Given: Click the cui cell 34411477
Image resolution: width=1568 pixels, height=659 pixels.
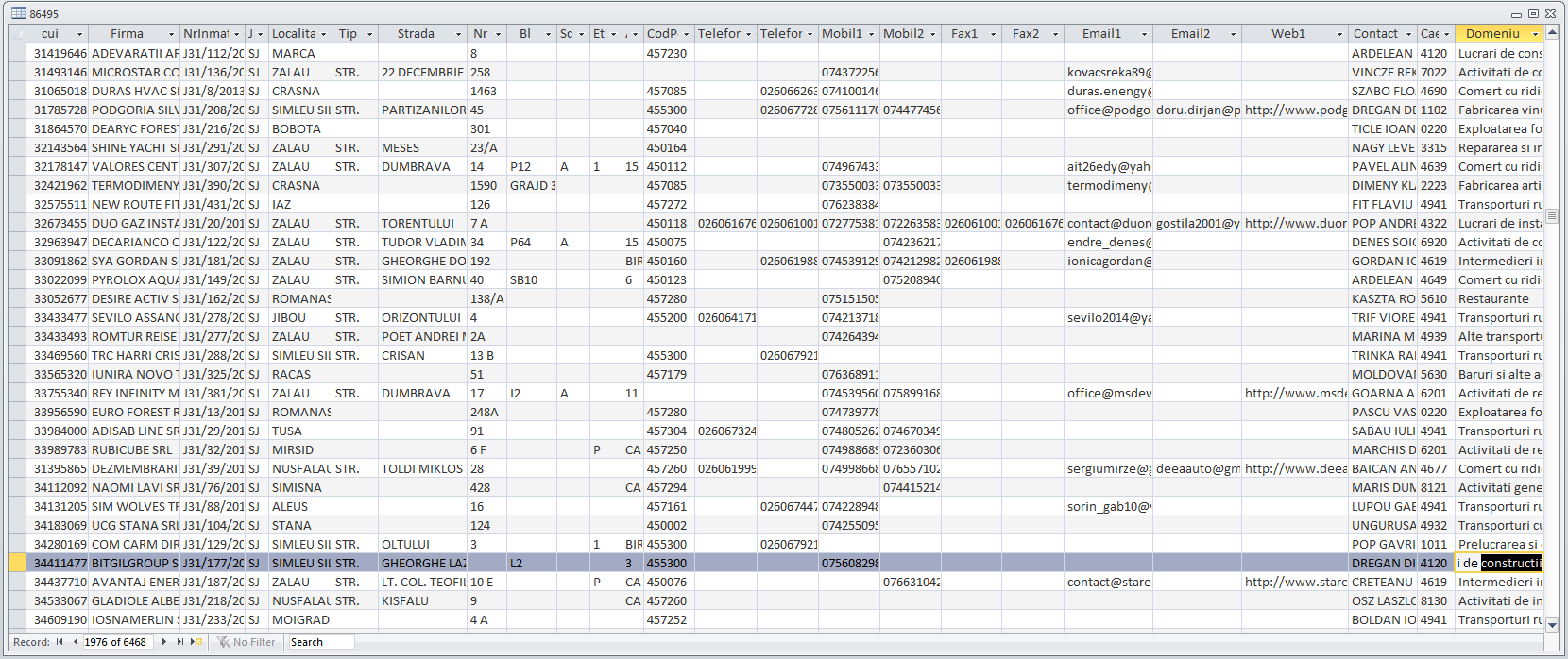Looking at the screenshot, I should [x=59, y=564].
